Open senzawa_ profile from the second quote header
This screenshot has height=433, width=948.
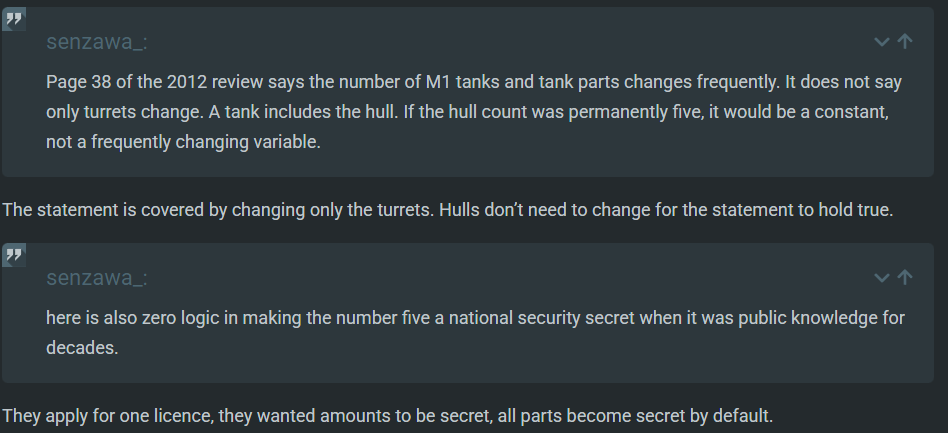98,278
